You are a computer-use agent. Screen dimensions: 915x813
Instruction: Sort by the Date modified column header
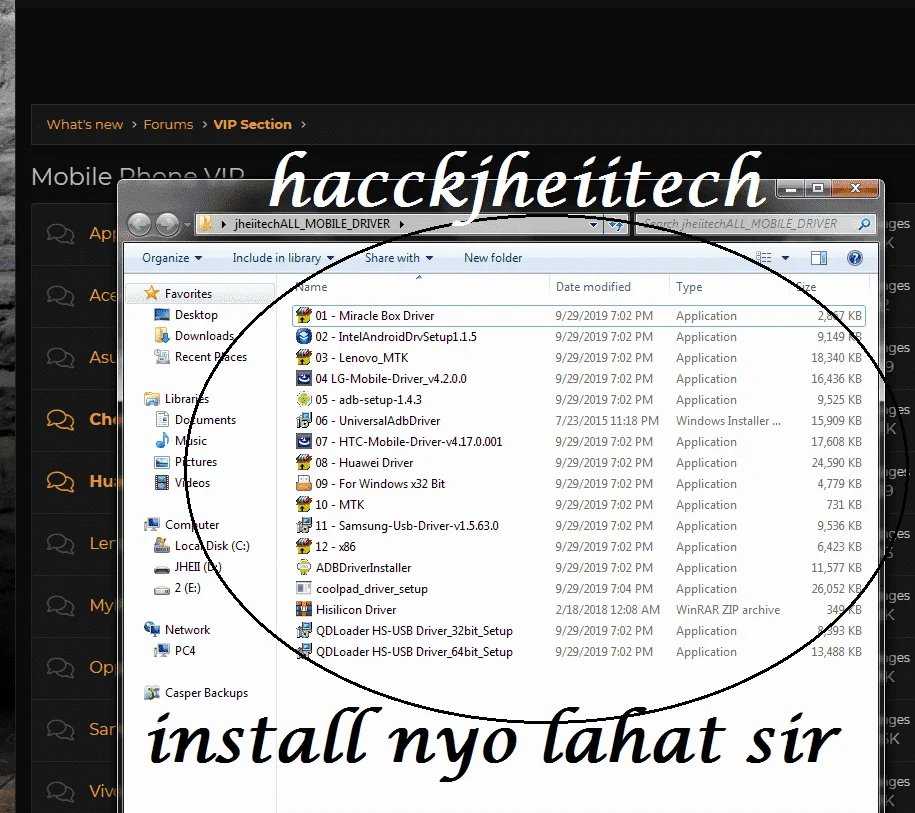click(593, 287)
